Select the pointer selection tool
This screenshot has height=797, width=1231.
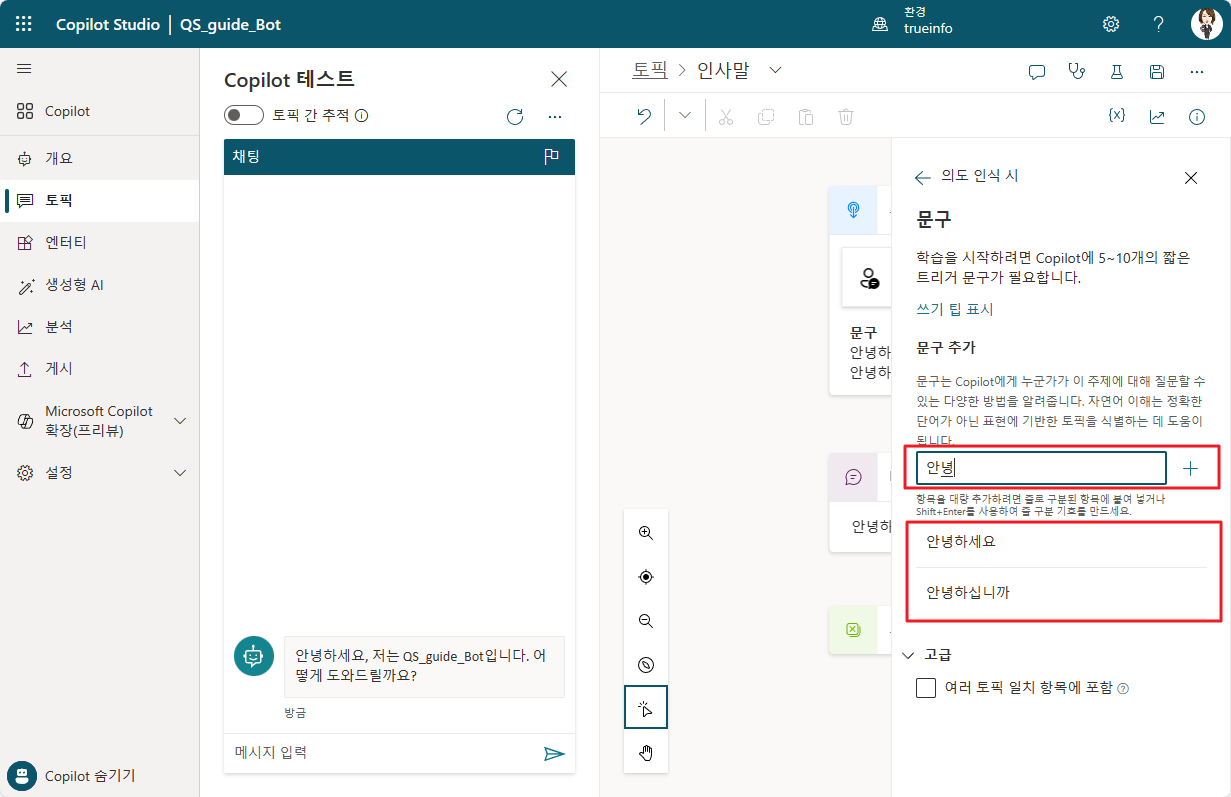(x=646, y=708)
